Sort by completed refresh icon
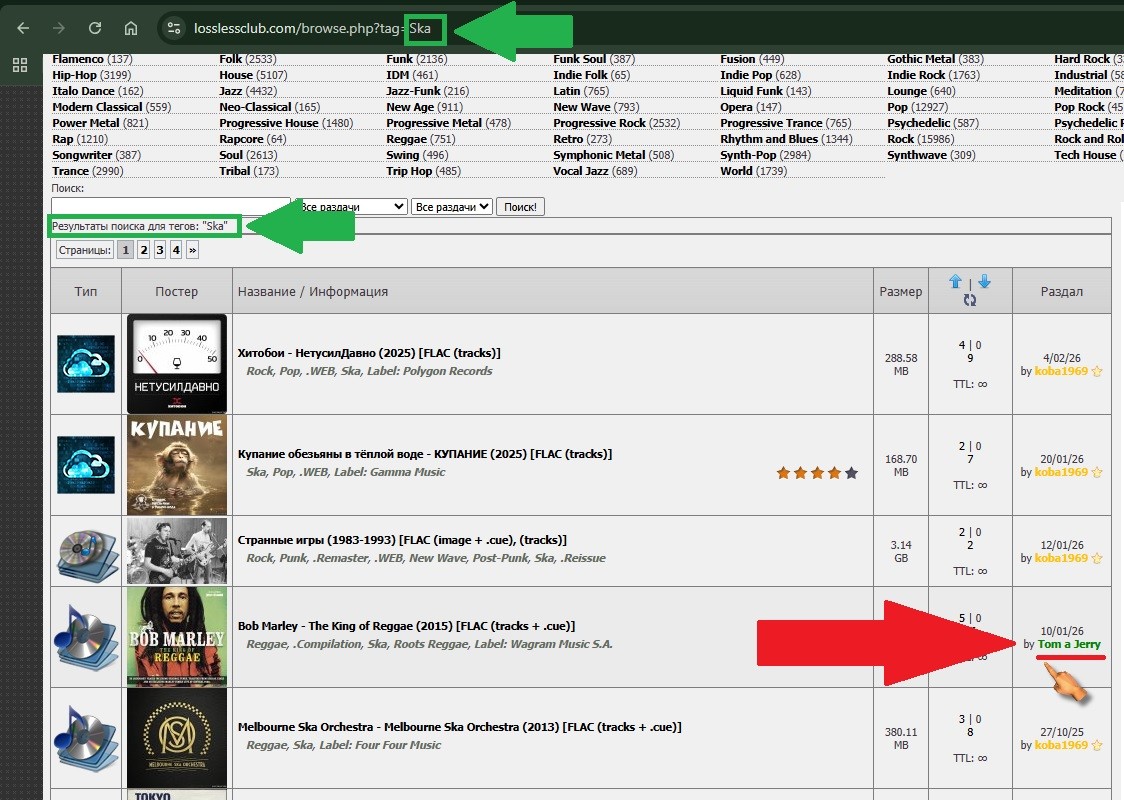Viewport: 1124px width, 800px height. (x=970, y=300)
